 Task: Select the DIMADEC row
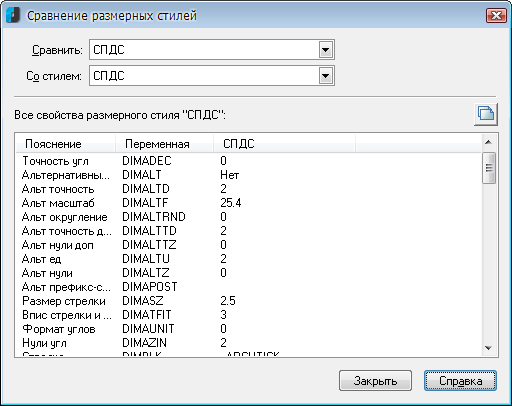pos(248,161)
